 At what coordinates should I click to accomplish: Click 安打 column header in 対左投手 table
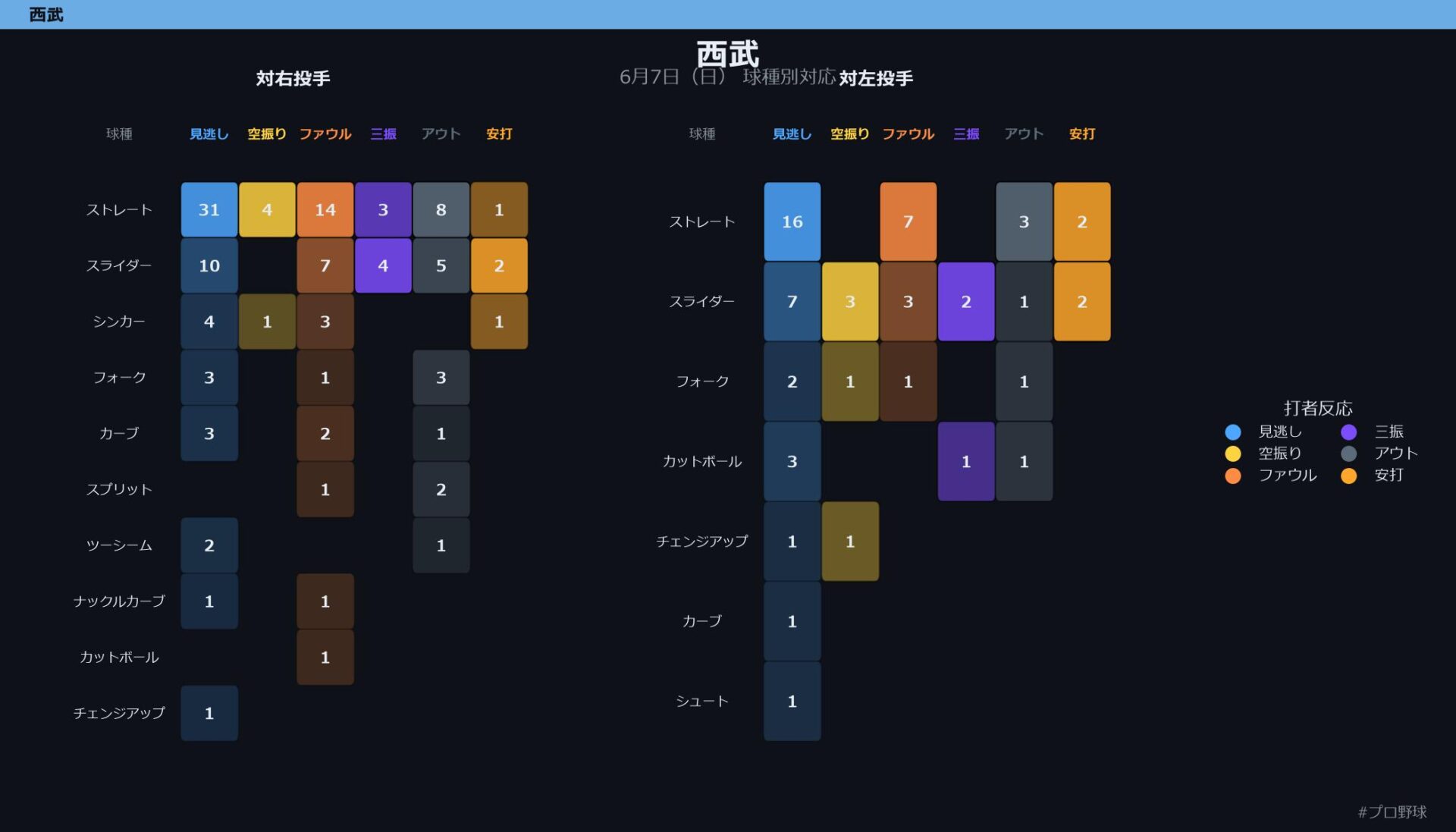tap(1082, 133)
